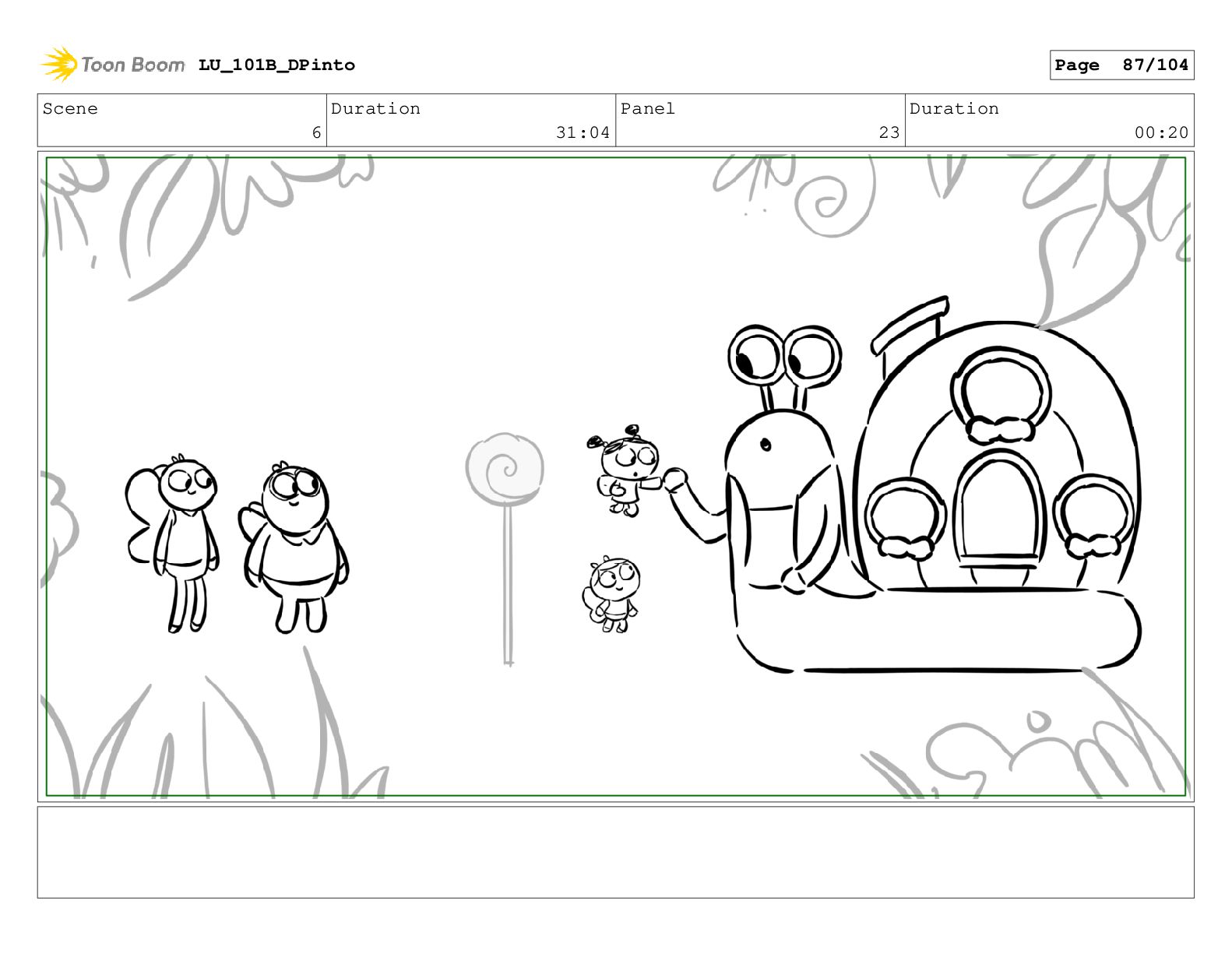Click the Duration label beside Scene
Image resolution: width=1232 pixels, height=954 pixels.
tap(375, 109)
